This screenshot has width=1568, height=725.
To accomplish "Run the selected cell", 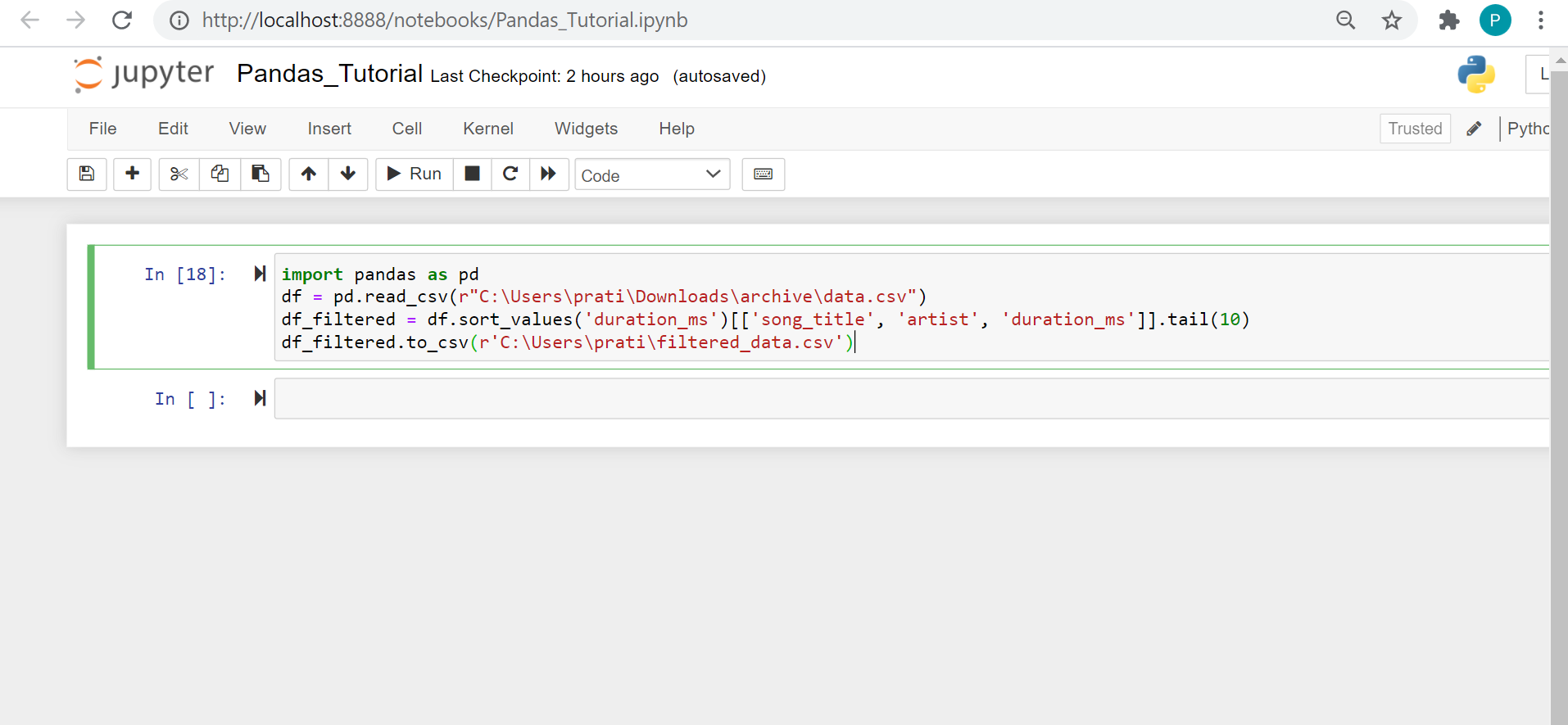I will 414,174.
